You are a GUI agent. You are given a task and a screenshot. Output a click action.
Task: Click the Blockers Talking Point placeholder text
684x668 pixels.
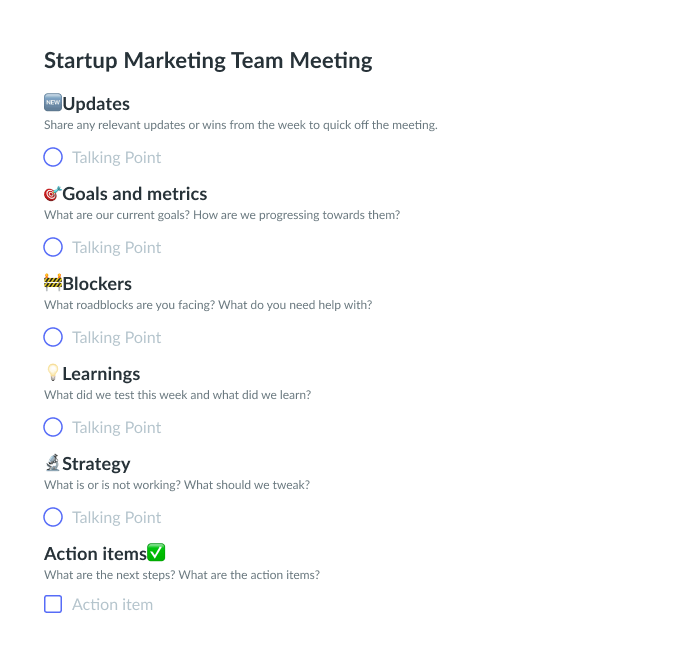116,337
